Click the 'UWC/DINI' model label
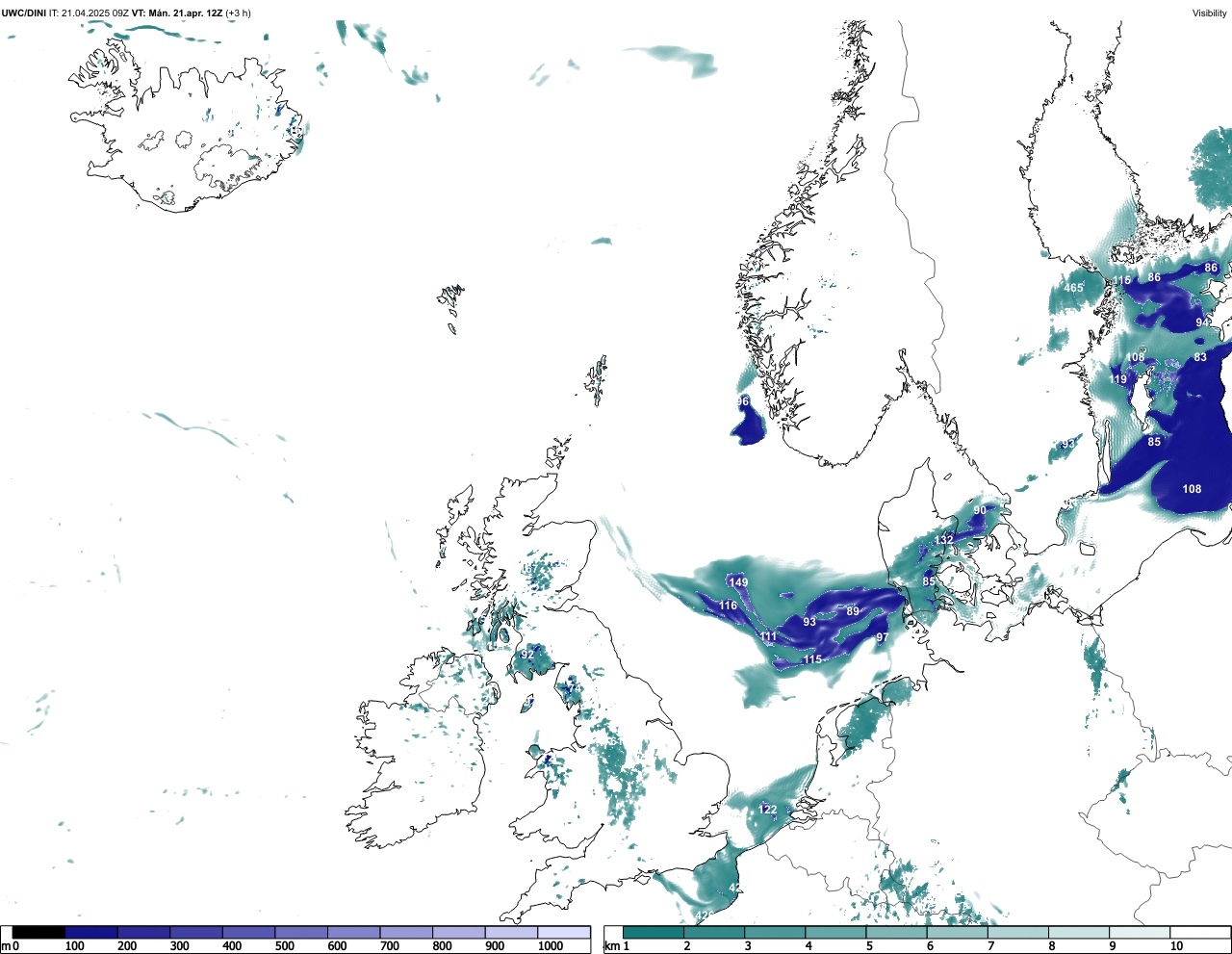This screenshot has height=954, width=1232. pos(24,13)
